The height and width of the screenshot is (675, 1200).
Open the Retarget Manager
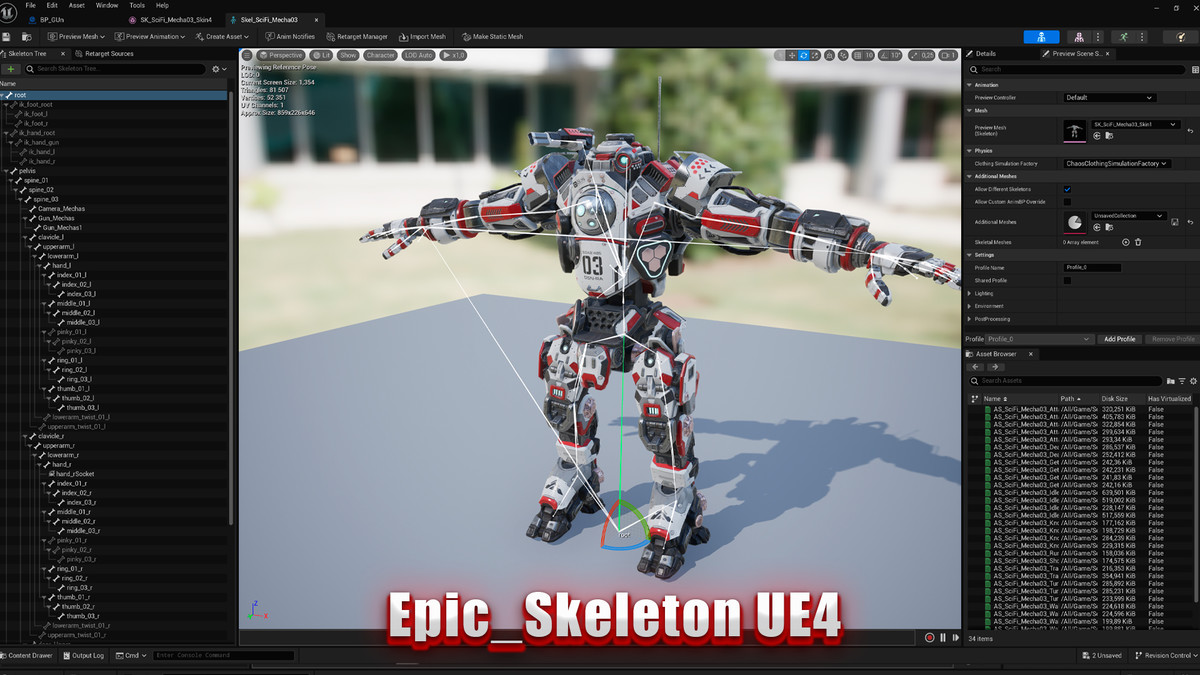tap(356, 36)
